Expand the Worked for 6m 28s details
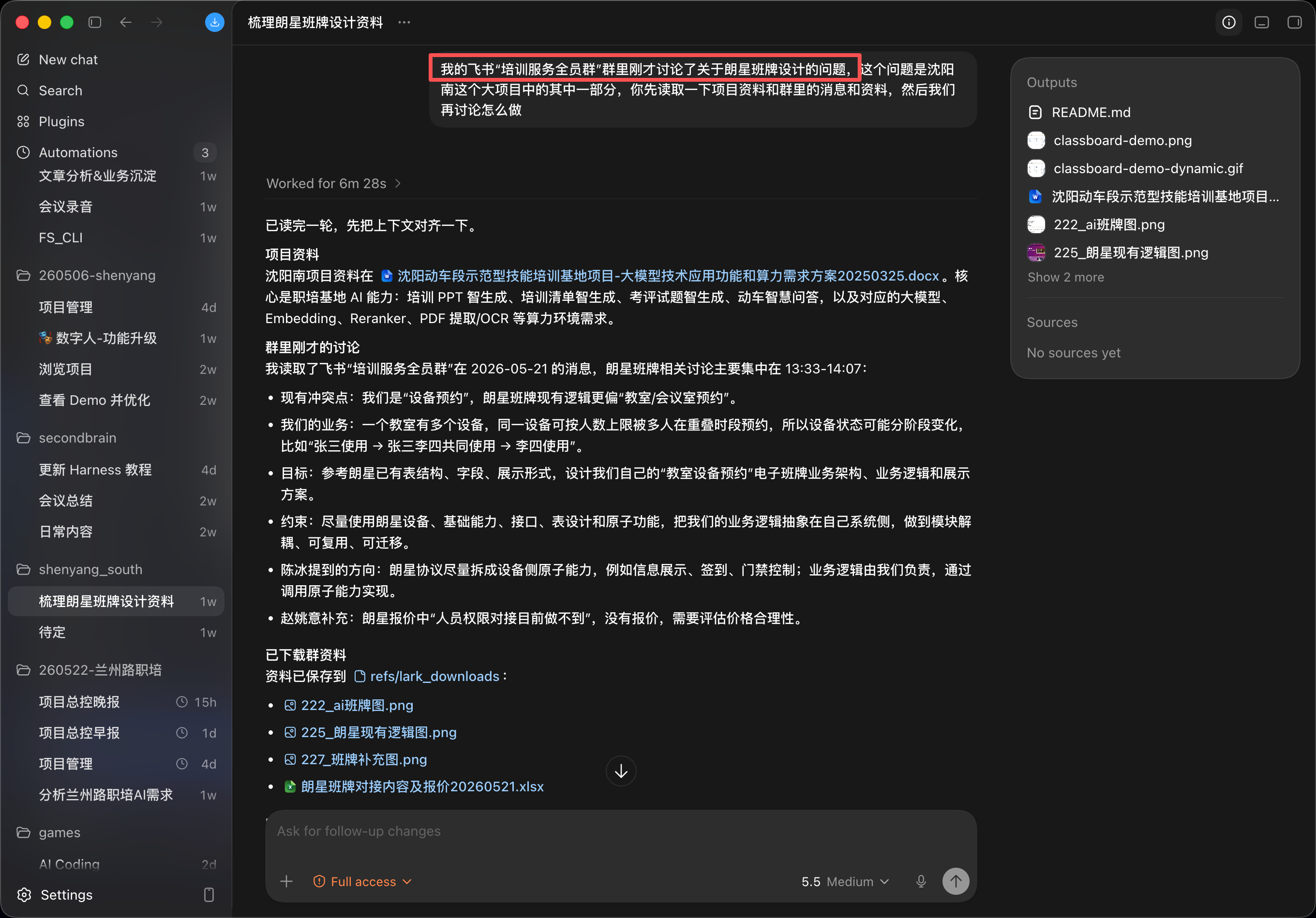1316x918 pixels. pyautogui.click(x=333, y=183)
